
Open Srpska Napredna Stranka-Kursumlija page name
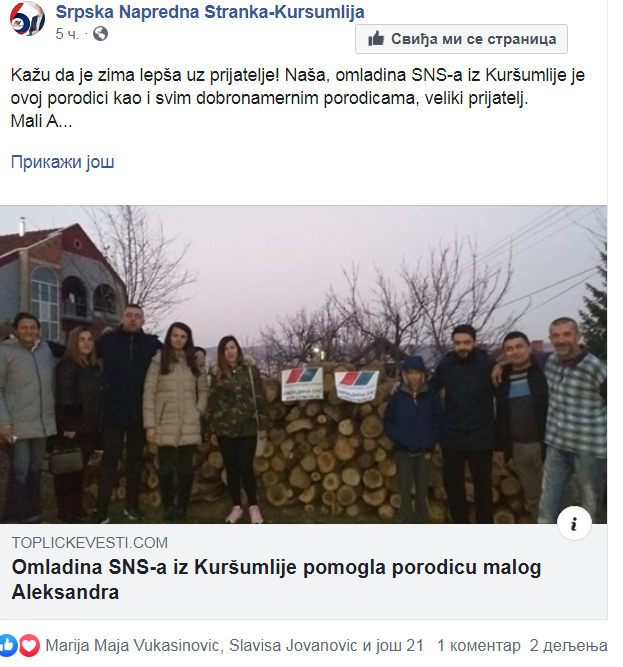coord(210,12)
